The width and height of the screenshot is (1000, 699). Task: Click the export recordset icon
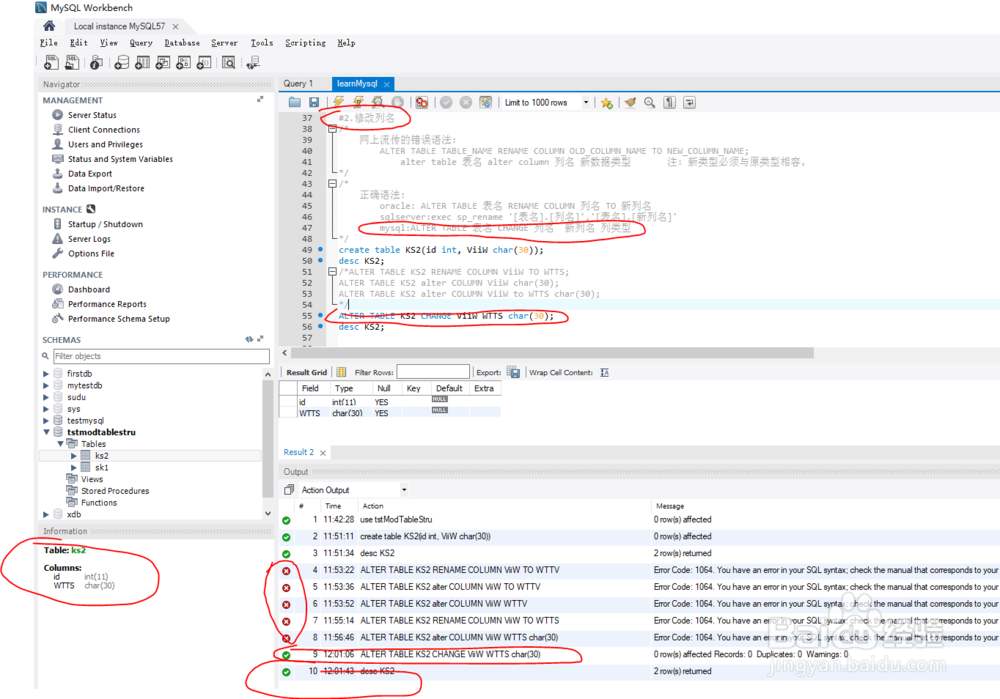pos(513,372)
